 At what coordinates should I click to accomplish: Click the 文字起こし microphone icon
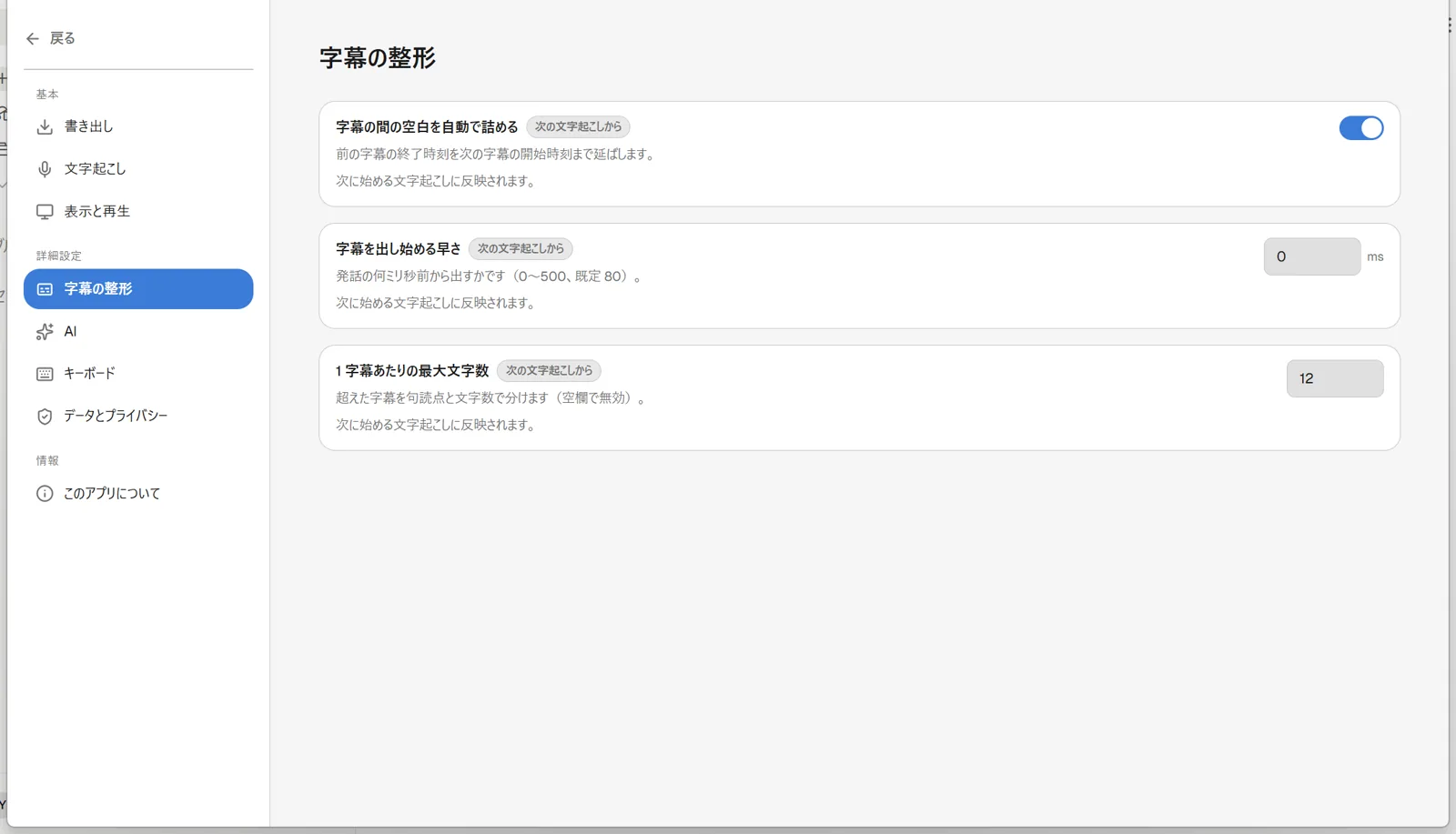coord(45,169)
